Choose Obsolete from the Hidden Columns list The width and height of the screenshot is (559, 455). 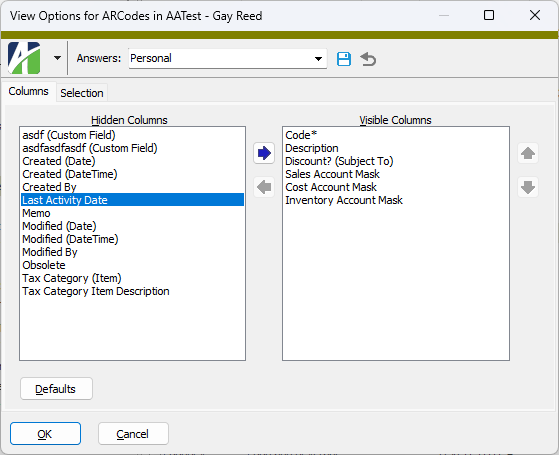coord(132,265)
